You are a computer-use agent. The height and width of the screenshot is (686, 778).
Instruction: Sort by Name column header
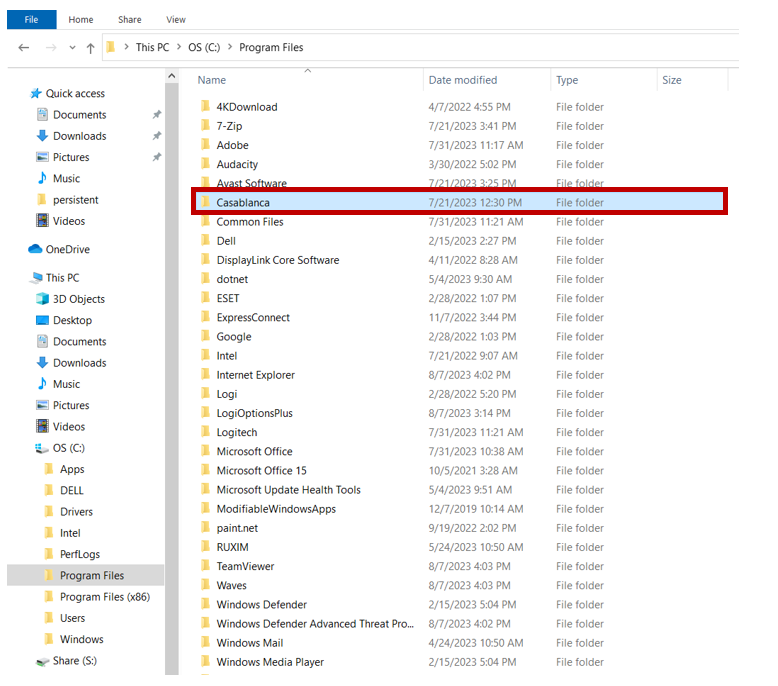tap(212, 80)
